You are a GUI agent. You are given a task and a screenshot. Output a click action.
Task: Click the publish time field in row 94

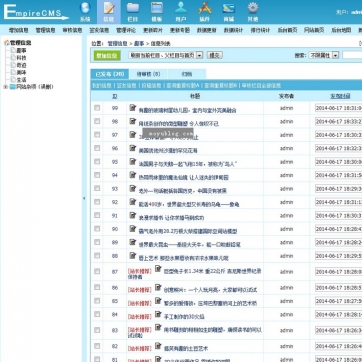click(338, 175)
